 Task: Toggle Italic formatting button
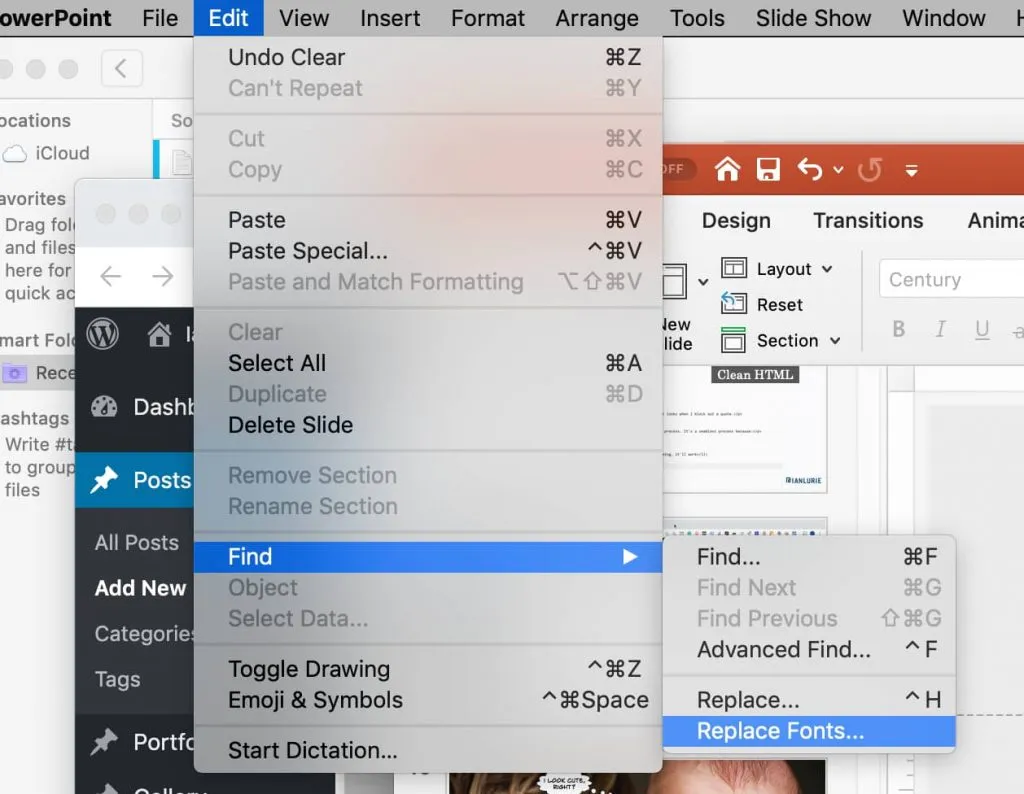(940, 328)
